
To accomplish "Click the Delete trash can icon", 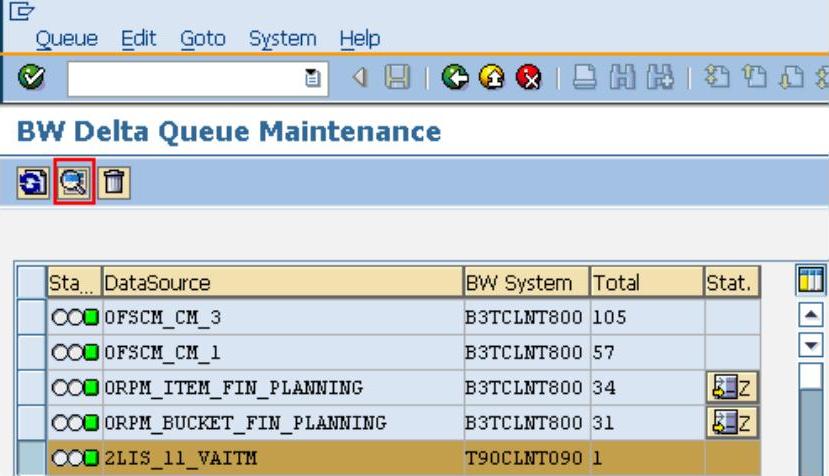I will [115, 182].
